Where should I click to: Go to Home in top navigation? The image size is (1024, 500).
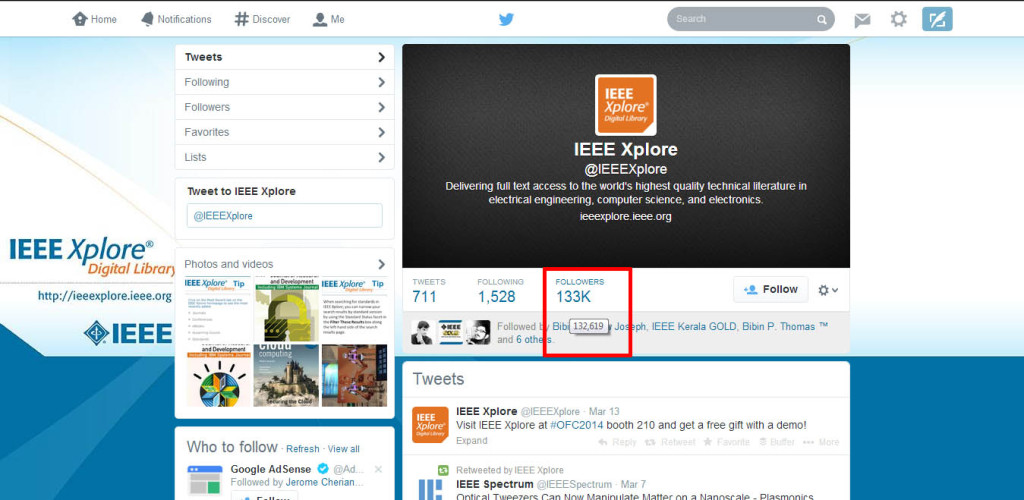(95, 19)
